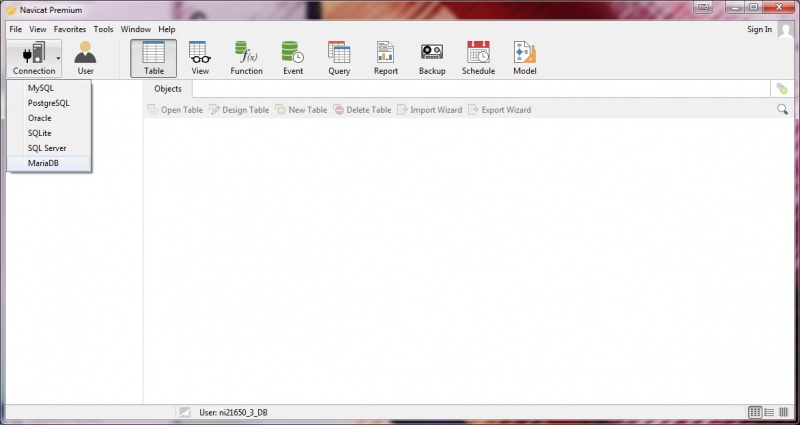Switch to detail view mode
This screenshot has height=425, width=800.
pos(769,412)
